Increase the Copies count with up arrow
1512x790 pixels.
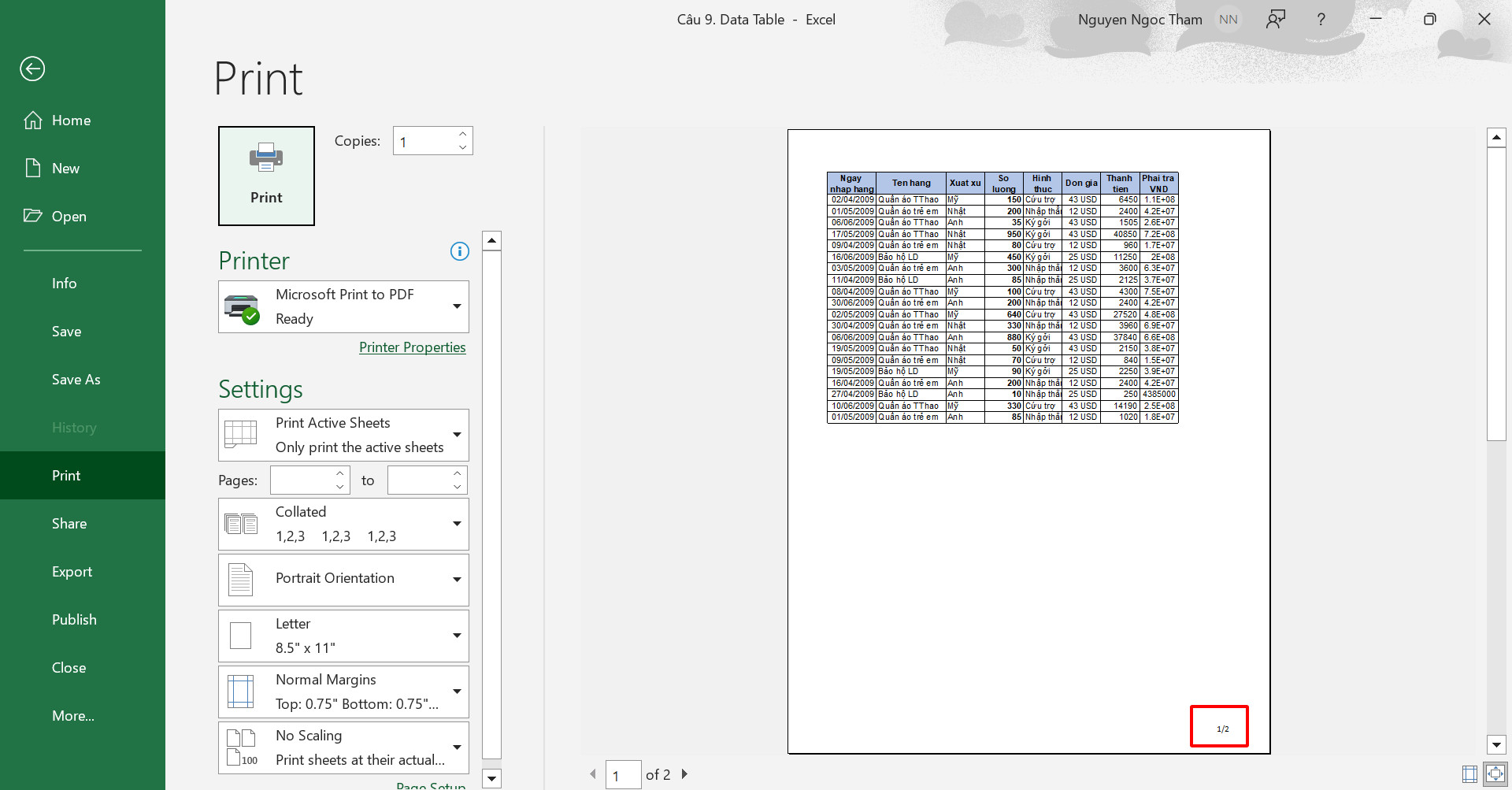[462, 135]
